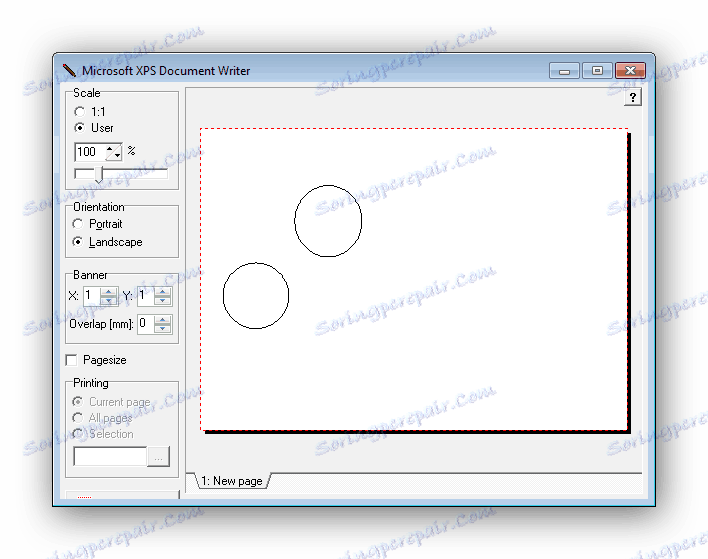Choose Portrait orientation

click(78, 224)
